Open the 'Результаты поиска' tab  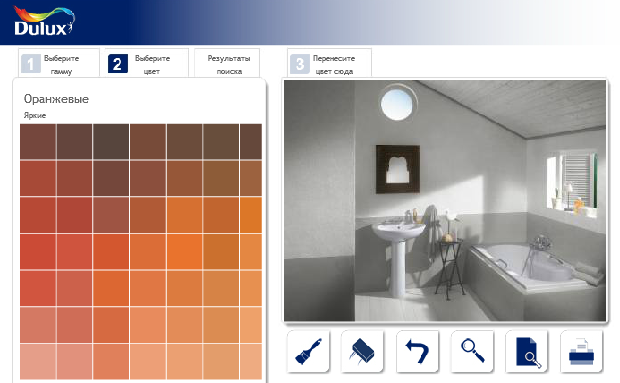pos(227,63)
